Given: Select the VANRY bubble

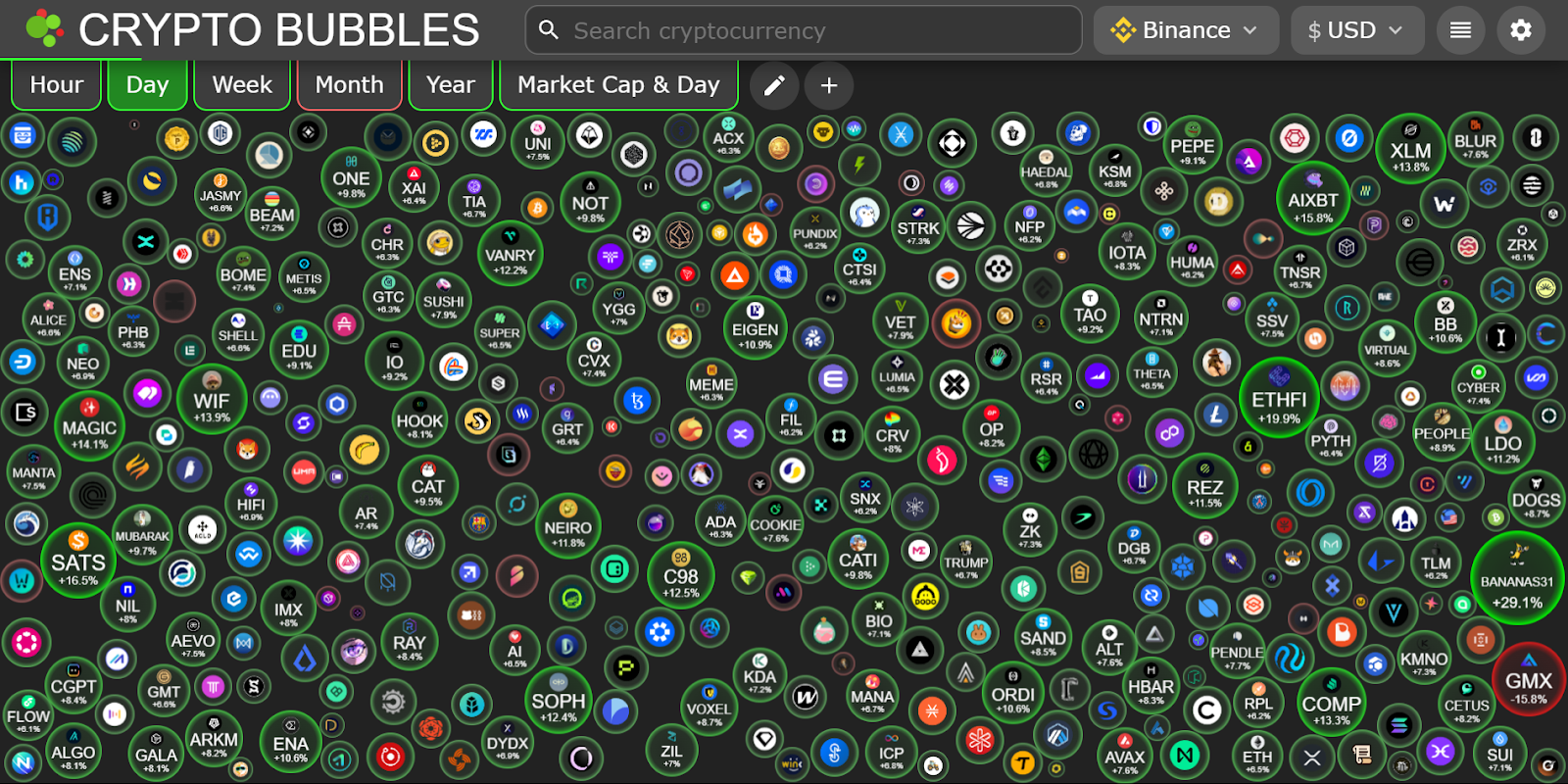Looking at the screenshot, I should point(511,254).
